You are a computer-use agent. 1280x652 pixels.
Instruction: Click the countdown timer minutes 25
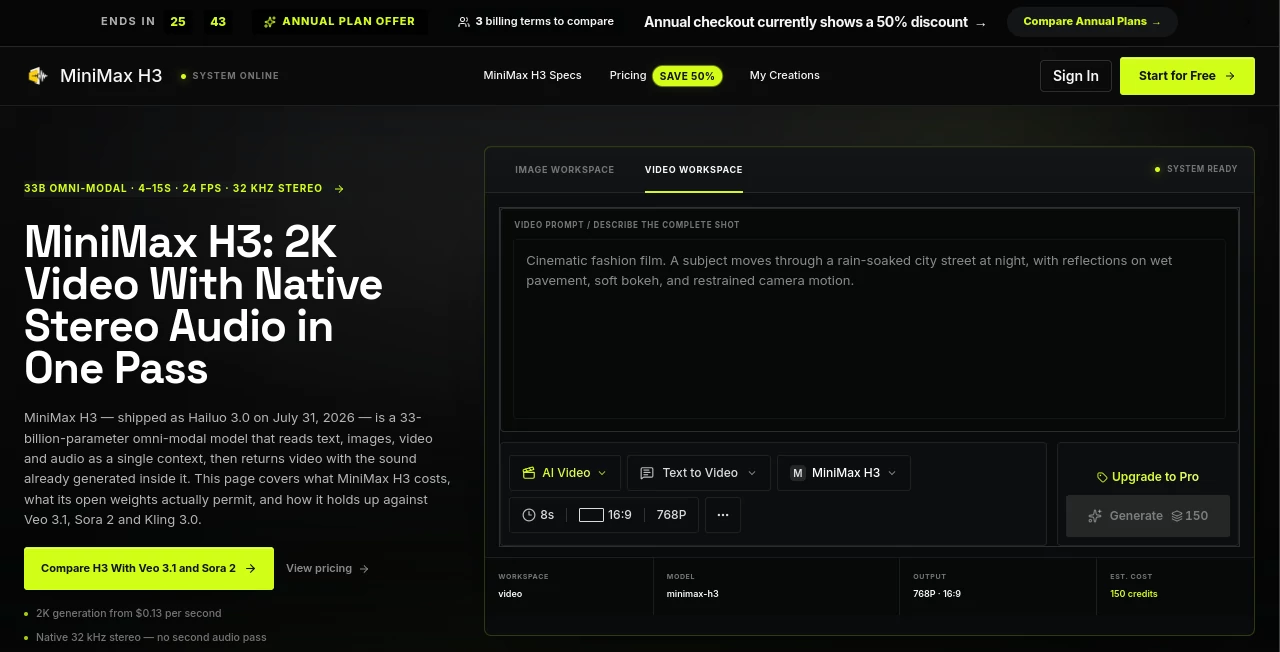[x=177, y=21]
